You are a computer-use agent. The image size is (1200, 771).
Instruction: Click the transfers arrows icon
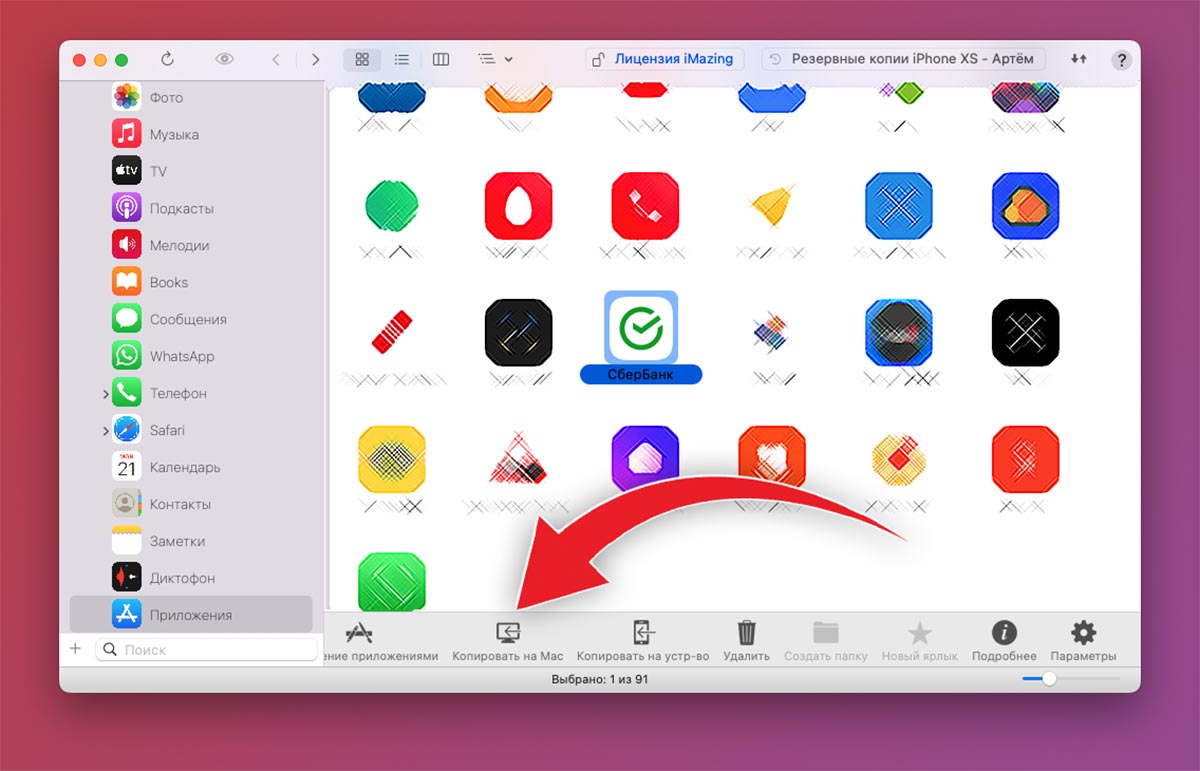(1078, 59)
